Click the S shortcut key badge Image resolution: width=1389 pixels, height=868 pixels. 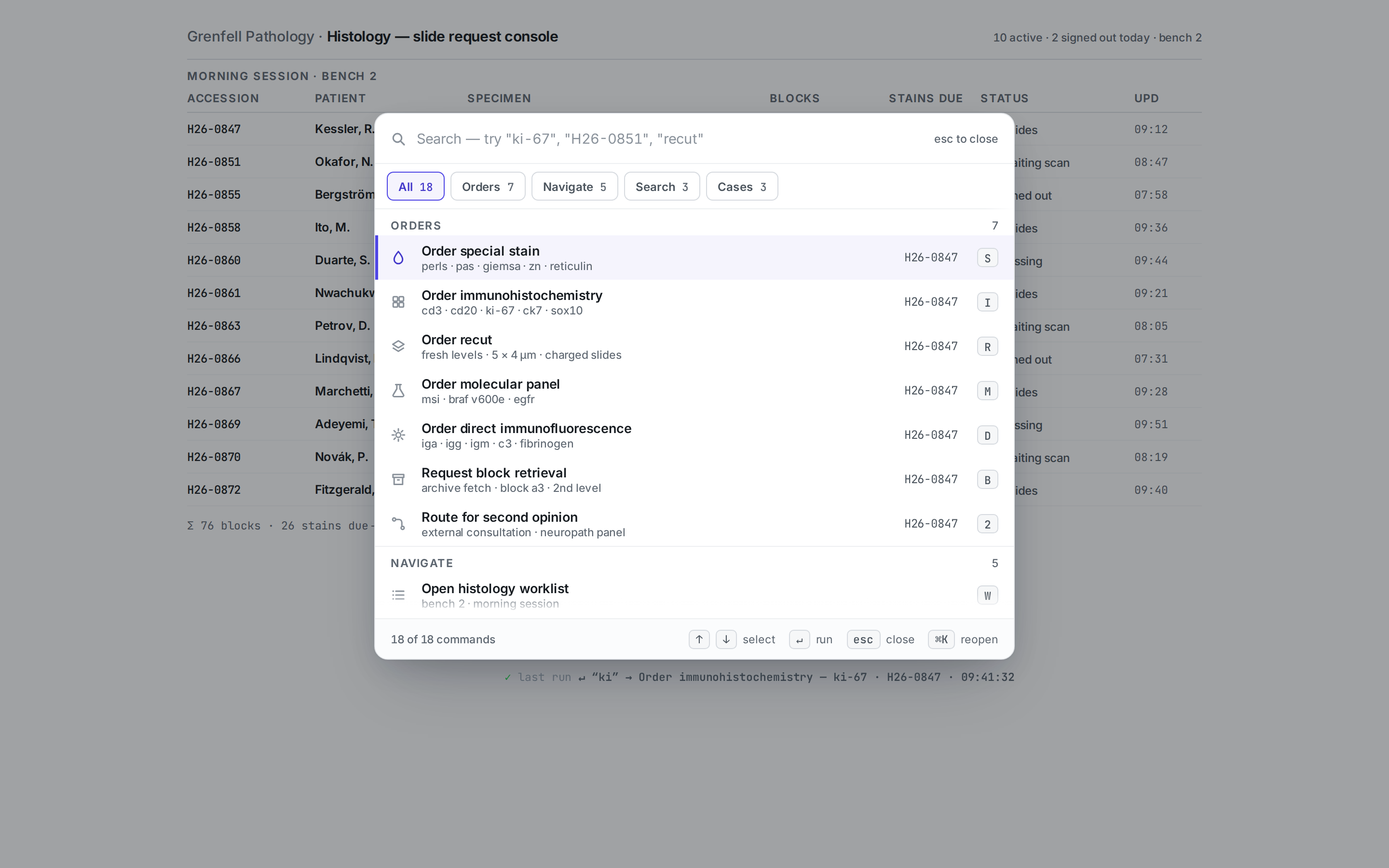(987, 258)
